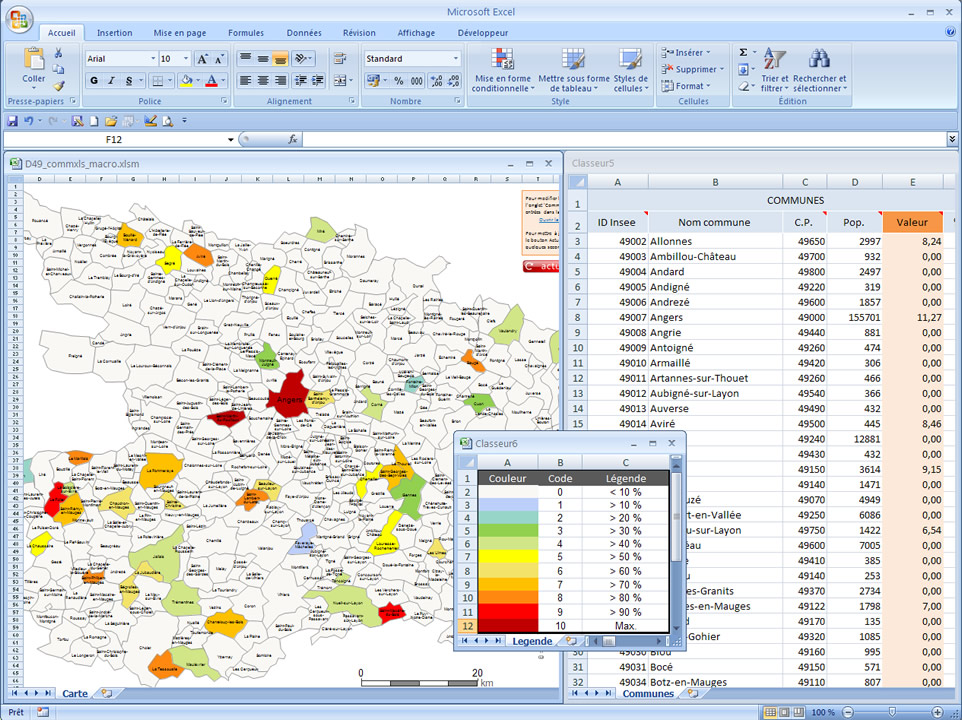Decrease font size with small A icon
The width and height of the screenshot is (962, 720).
click(x=219, y=59)
